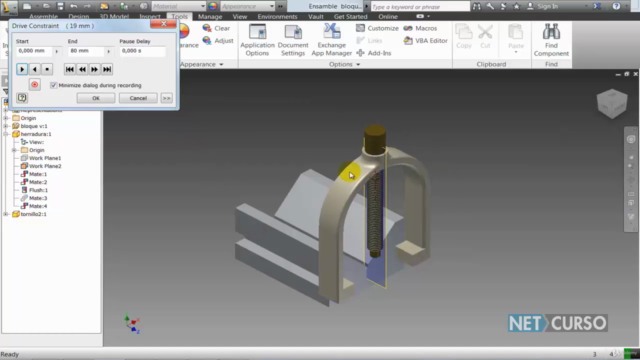Click the Find Component binoculars
This screenshot has height=360, width=640.
[551, 40]
